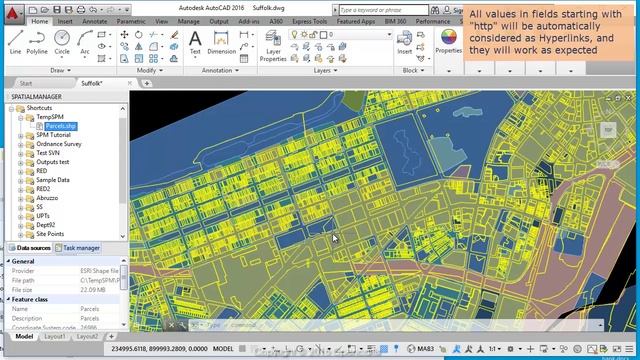Click the Scale tool icon
Image resolution: width=640 pixels, height=360 pixels.
tap(139, 58)
